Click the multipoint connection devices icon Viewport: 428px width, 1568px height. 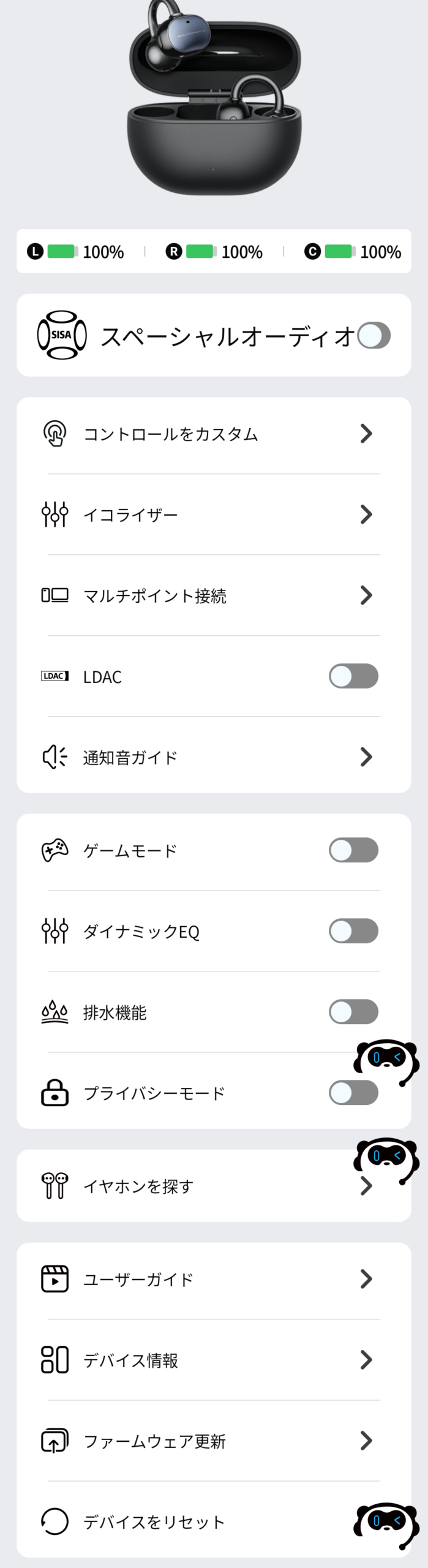[54, 595]
